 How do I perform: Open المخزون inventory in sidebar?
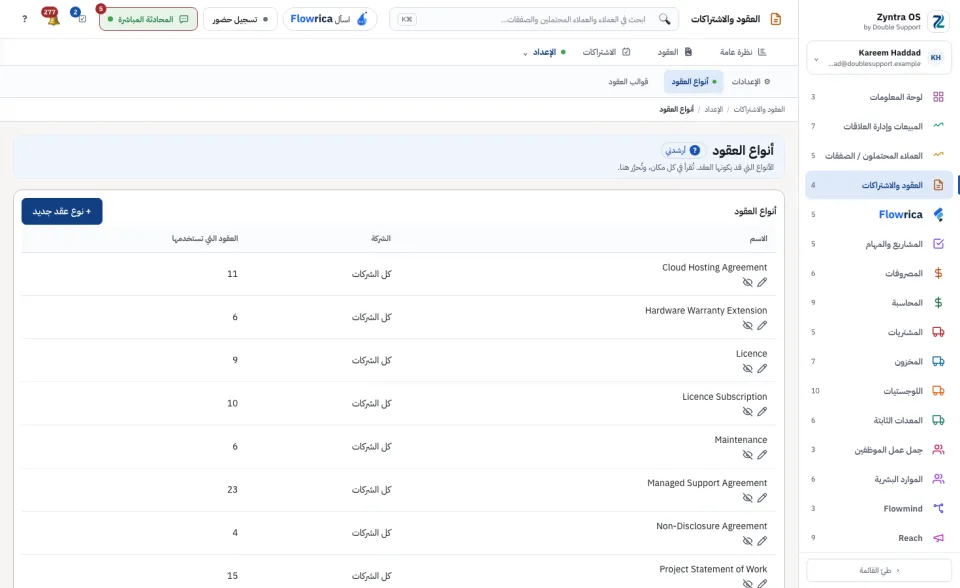[879, 361]
